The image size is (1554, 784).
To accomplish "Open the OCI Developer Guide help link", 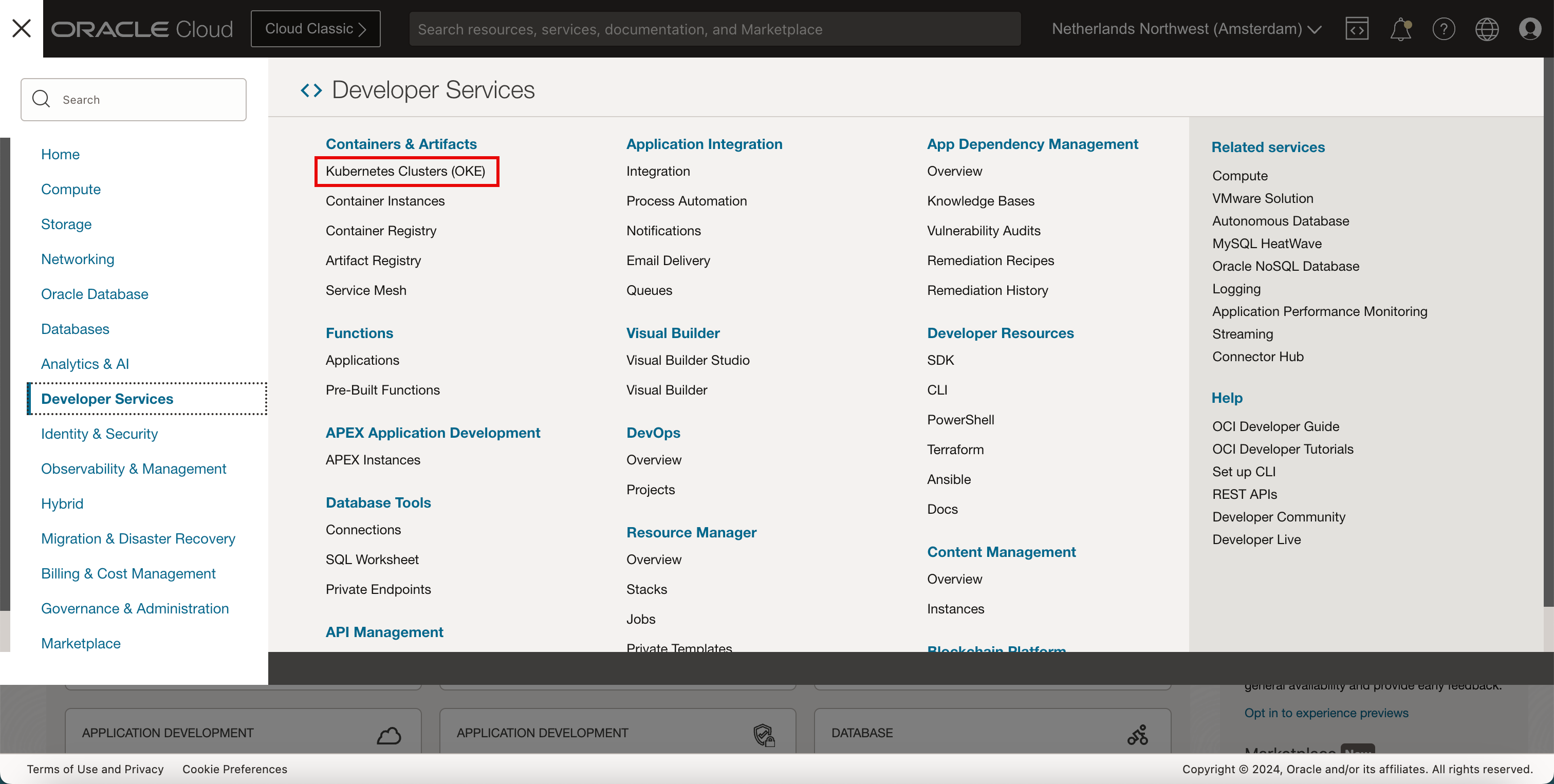I will point(1275,426).
